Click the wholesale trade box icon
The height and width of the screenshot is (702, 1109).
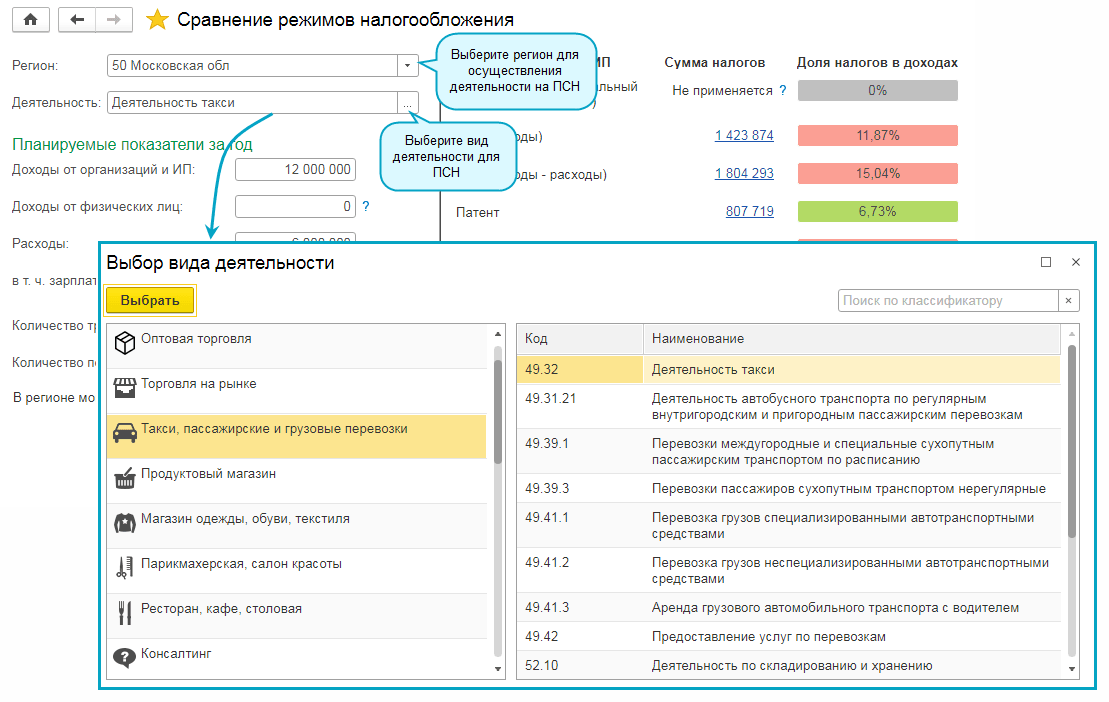click(124, 343)
